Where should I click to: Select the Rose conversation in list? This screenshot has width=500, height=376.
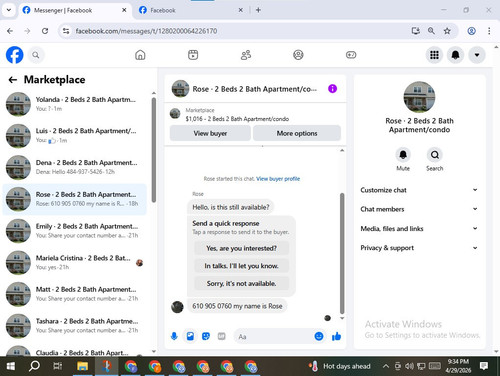(75, 199)
